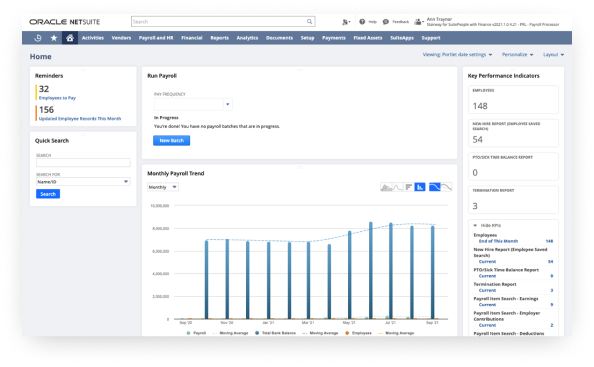Click the New Batch button
This screenshot has height=367, width=594.
pyautogui.click(x=172, y=141)
